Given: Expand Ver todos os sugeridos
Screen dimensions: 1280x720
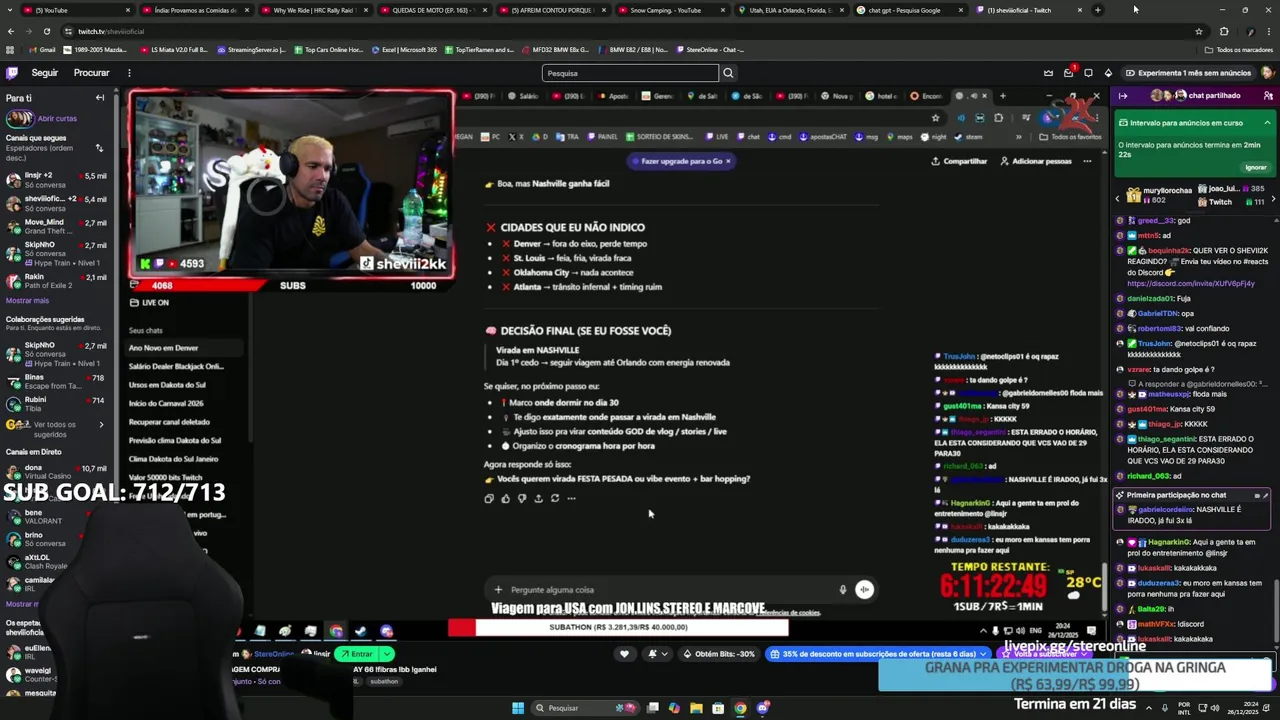Looking at the screenshot, I should (x=56, y=429).
